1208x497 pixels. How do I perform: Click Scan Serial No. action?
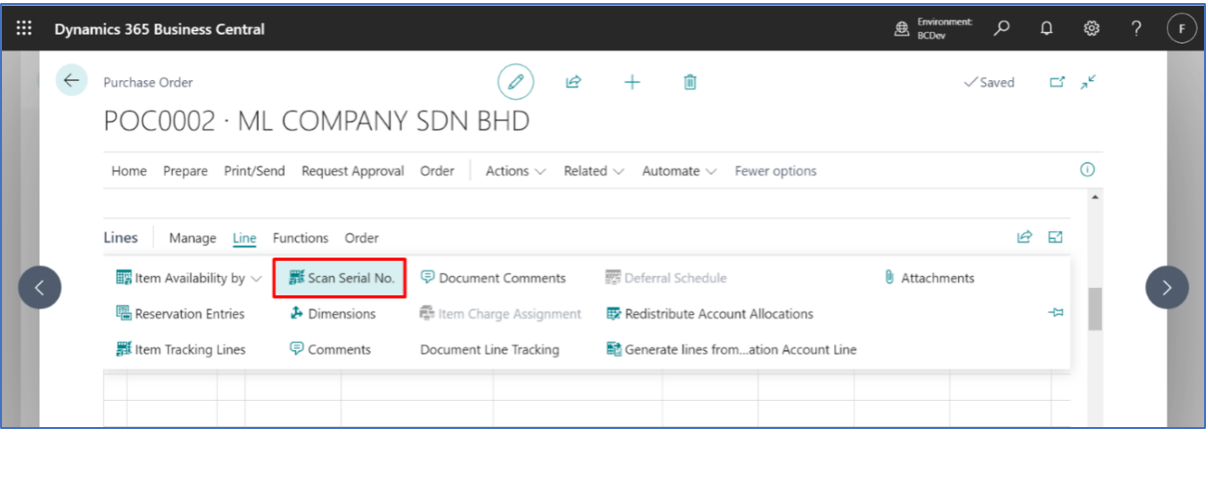tap(341, 278)
